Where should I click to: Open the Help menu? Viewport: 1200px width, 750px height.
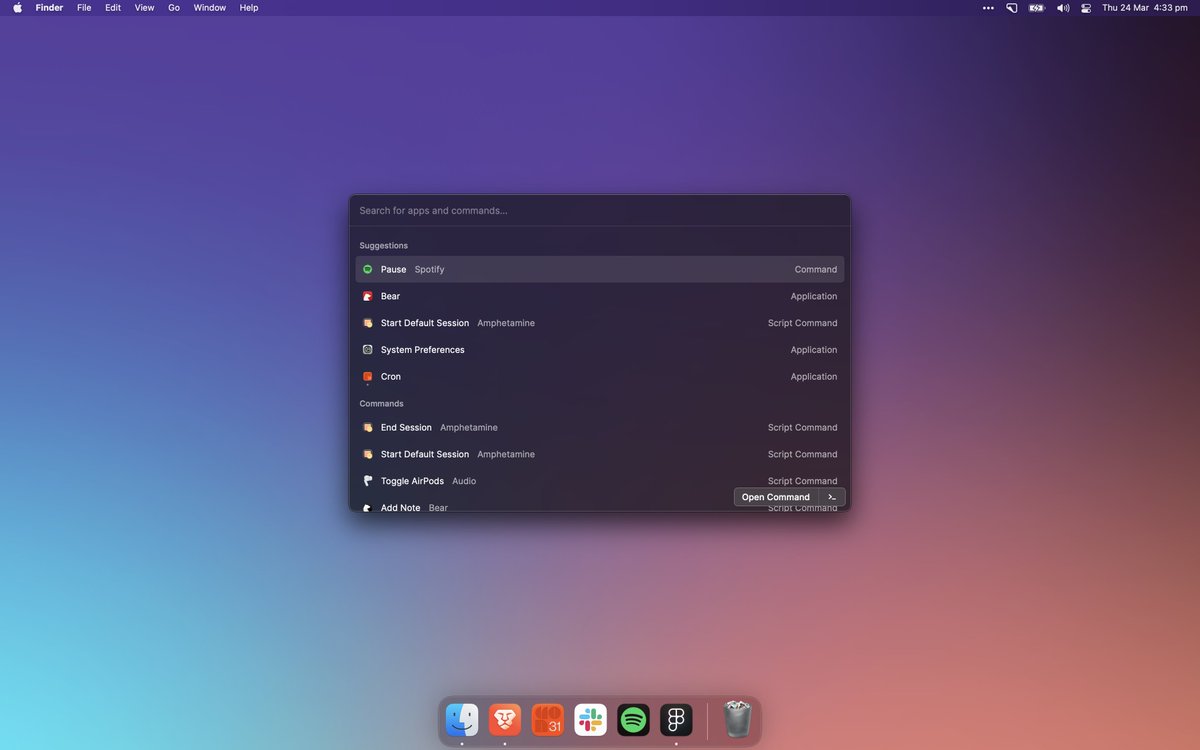click(x=249, y=8)
